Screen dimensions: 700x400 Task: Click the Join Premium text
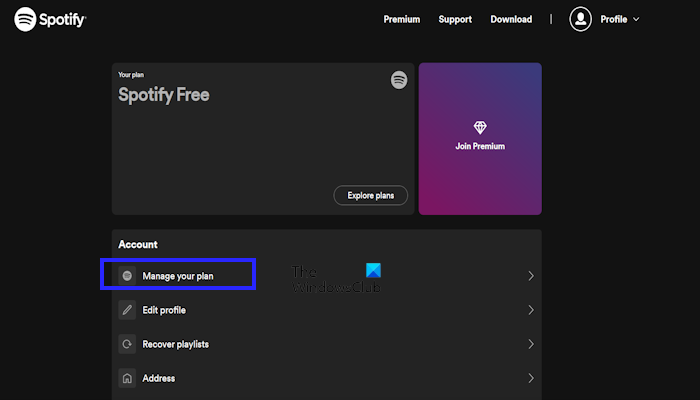(x=480, y=146)
